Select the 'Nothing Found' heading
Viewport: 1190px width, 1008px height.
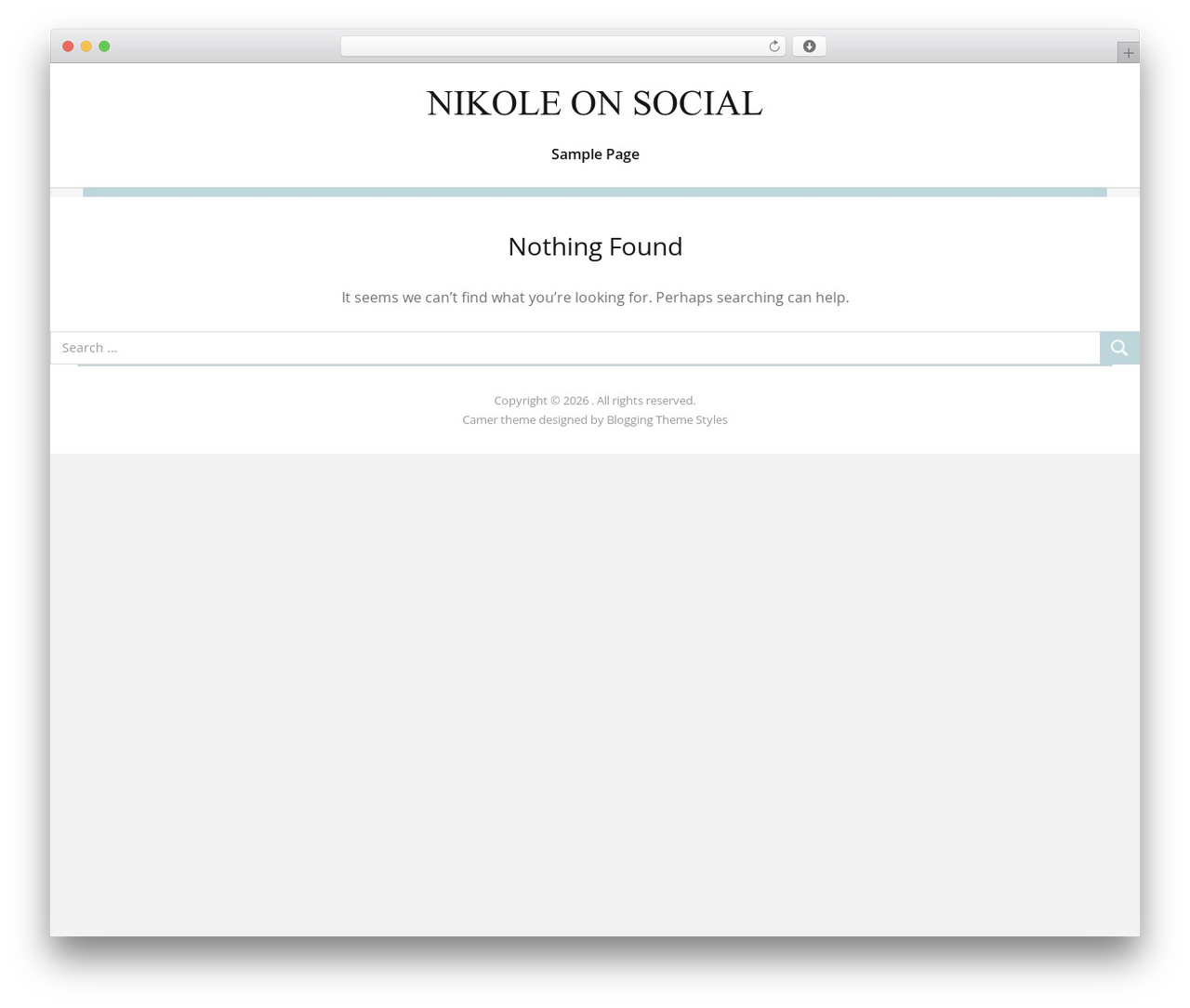pos(595,246)
